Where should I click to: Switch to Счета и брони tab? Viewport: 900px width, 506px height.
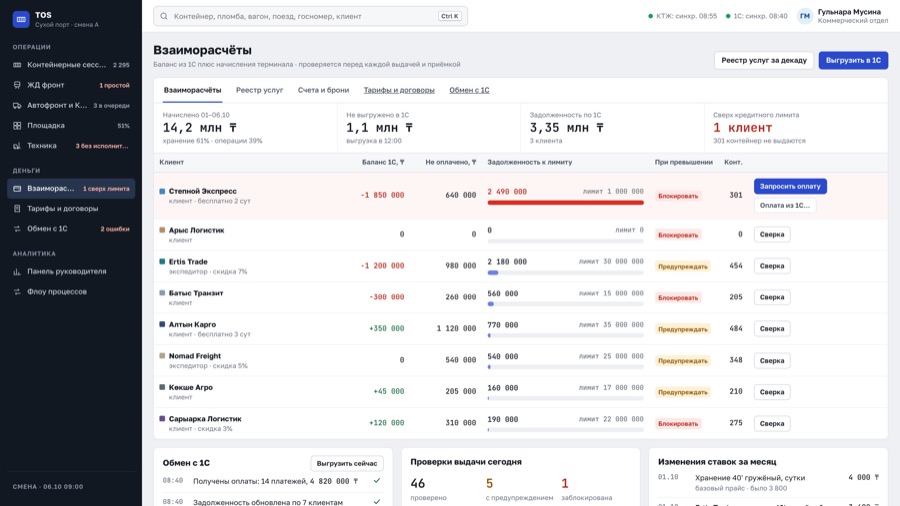pos(323,90)
